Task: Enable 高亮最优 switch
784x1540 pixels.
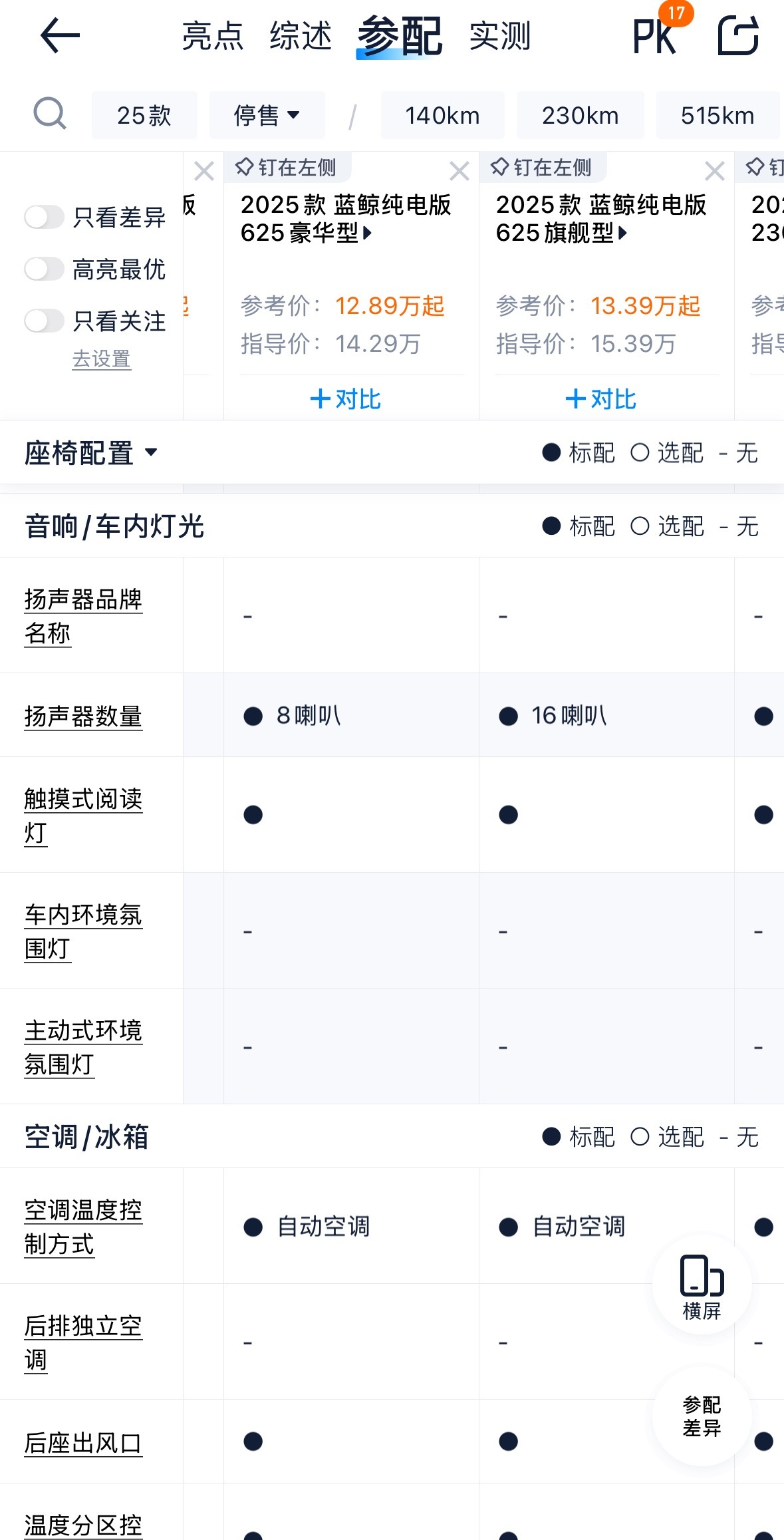Action: (x=44, y=269)
